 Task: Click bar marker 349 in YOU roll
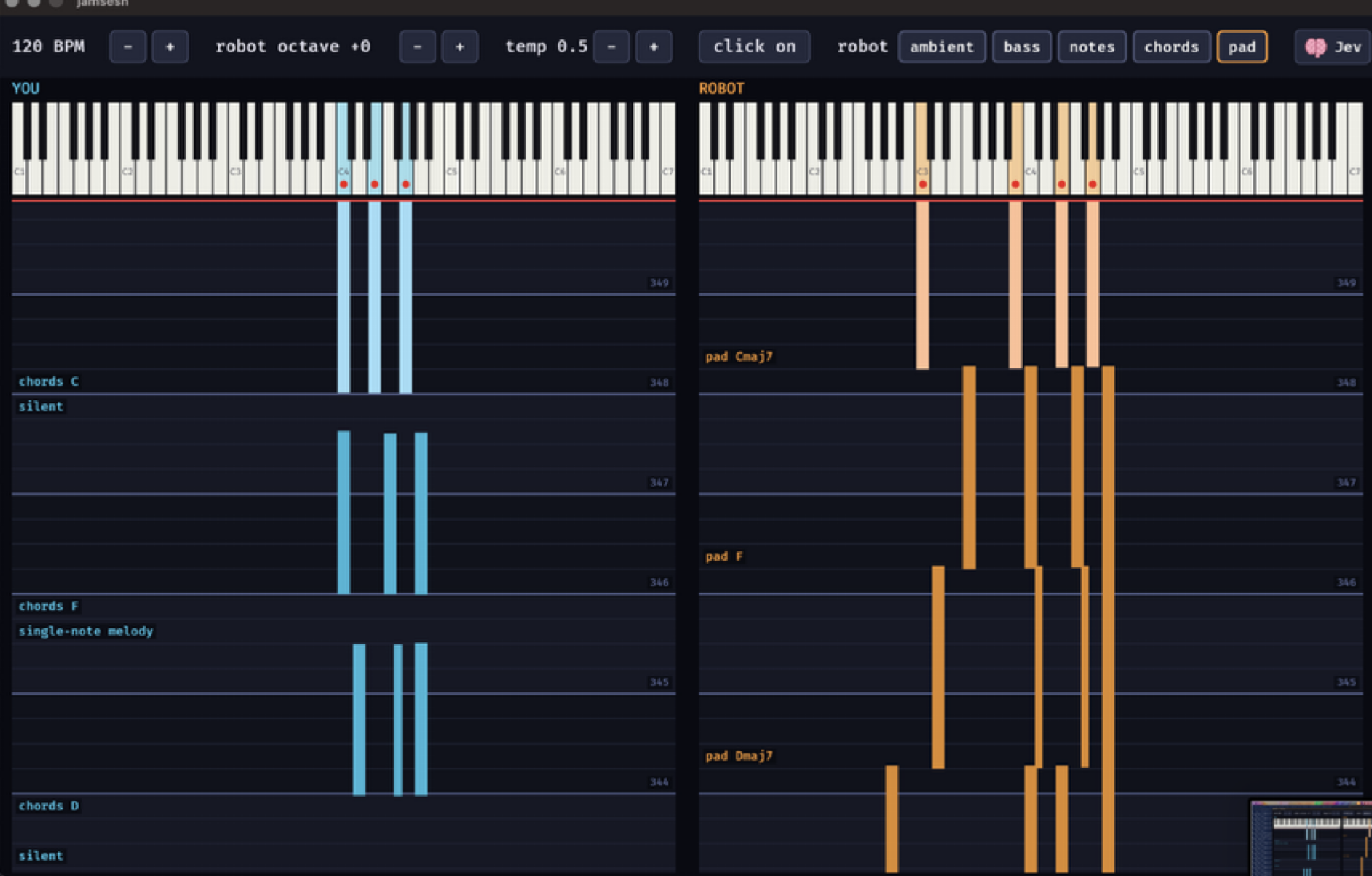[x=659, y=283]
